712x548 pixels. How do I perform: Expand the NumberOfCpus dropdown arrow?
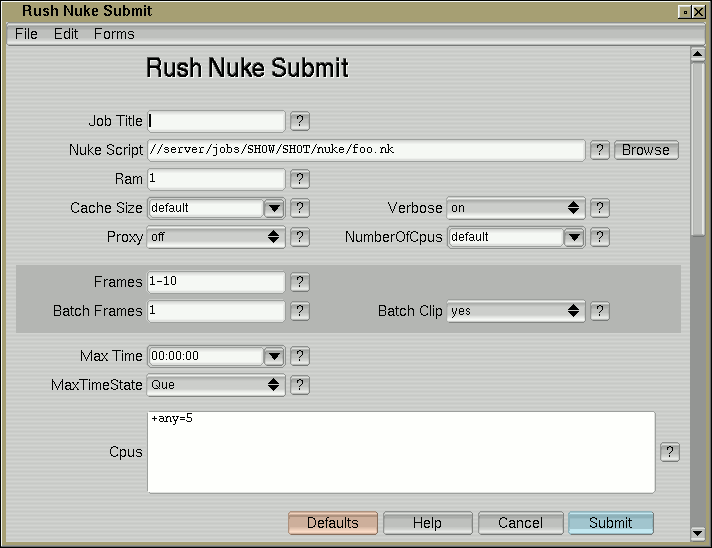pos(574,237)
